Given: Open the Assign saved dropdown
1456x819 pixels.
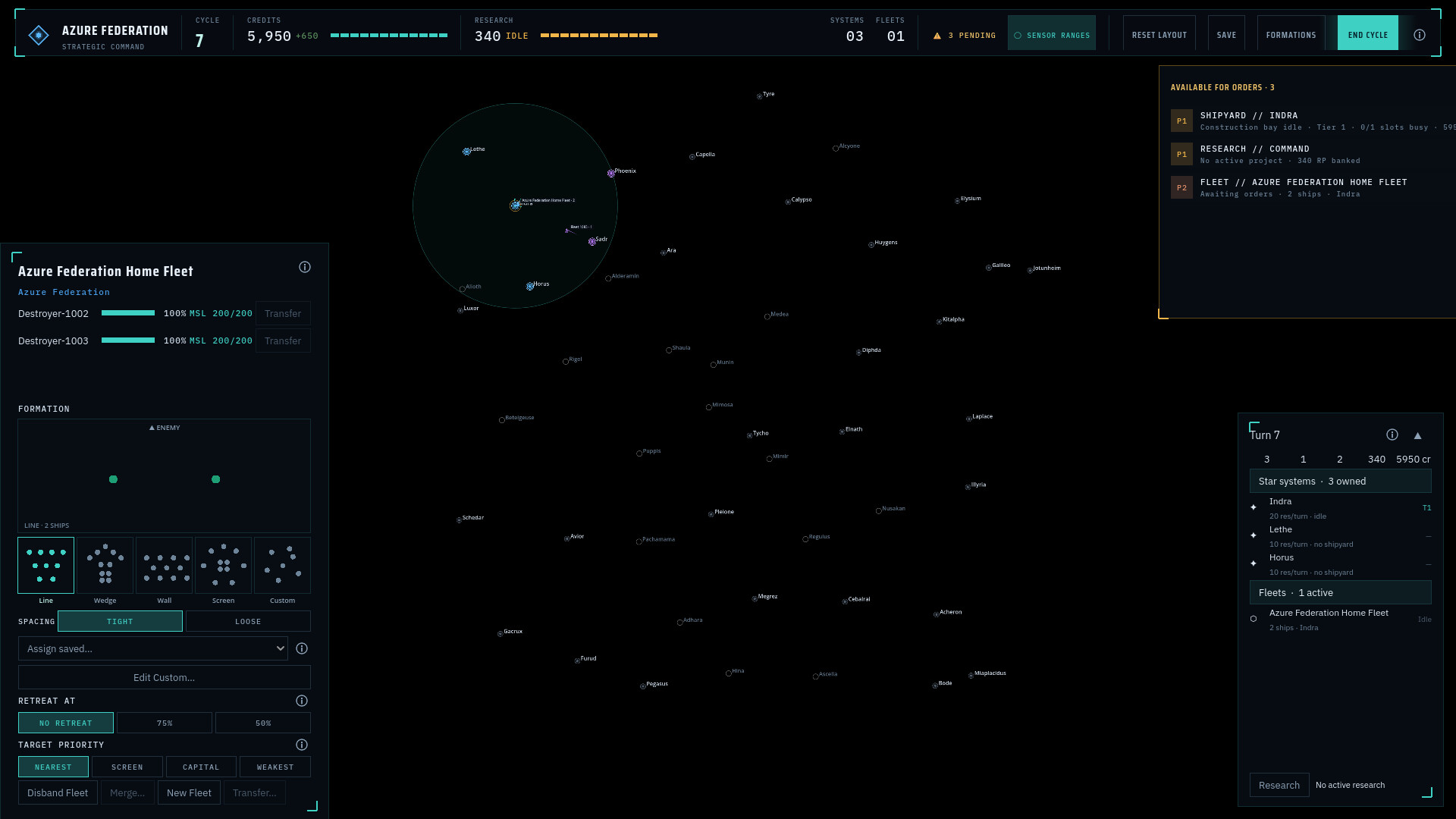Looking at the screenshot, I should tap(153, 648).
